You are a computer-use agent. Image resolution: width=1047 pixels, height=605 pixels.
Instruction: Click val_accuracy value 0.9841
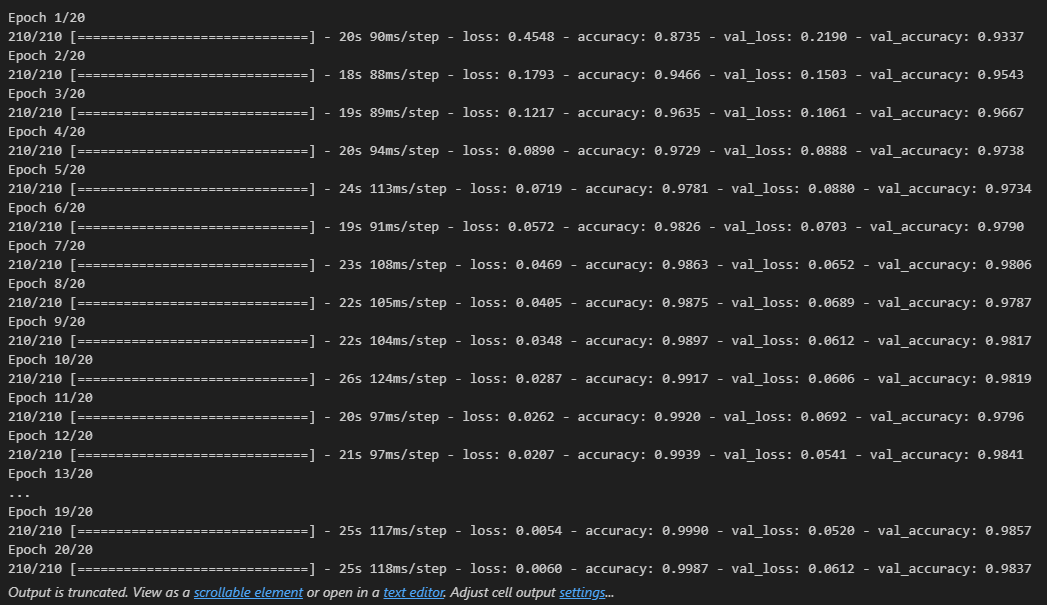[x=1000, y=455]
